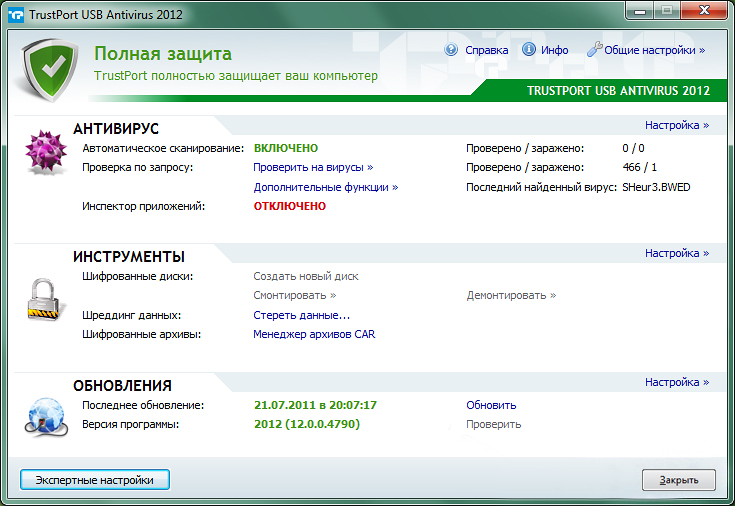735x506 pixels.
Task: Click the ОБНОВЛЕНИЯ section heading
Action: click(x=122, y=385)
